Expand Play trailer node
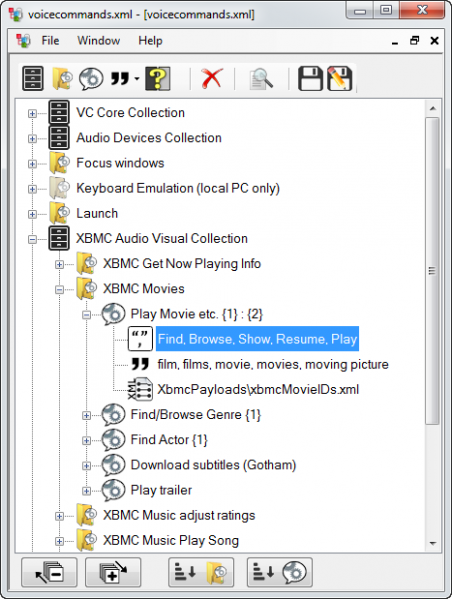 pos(87,491)
